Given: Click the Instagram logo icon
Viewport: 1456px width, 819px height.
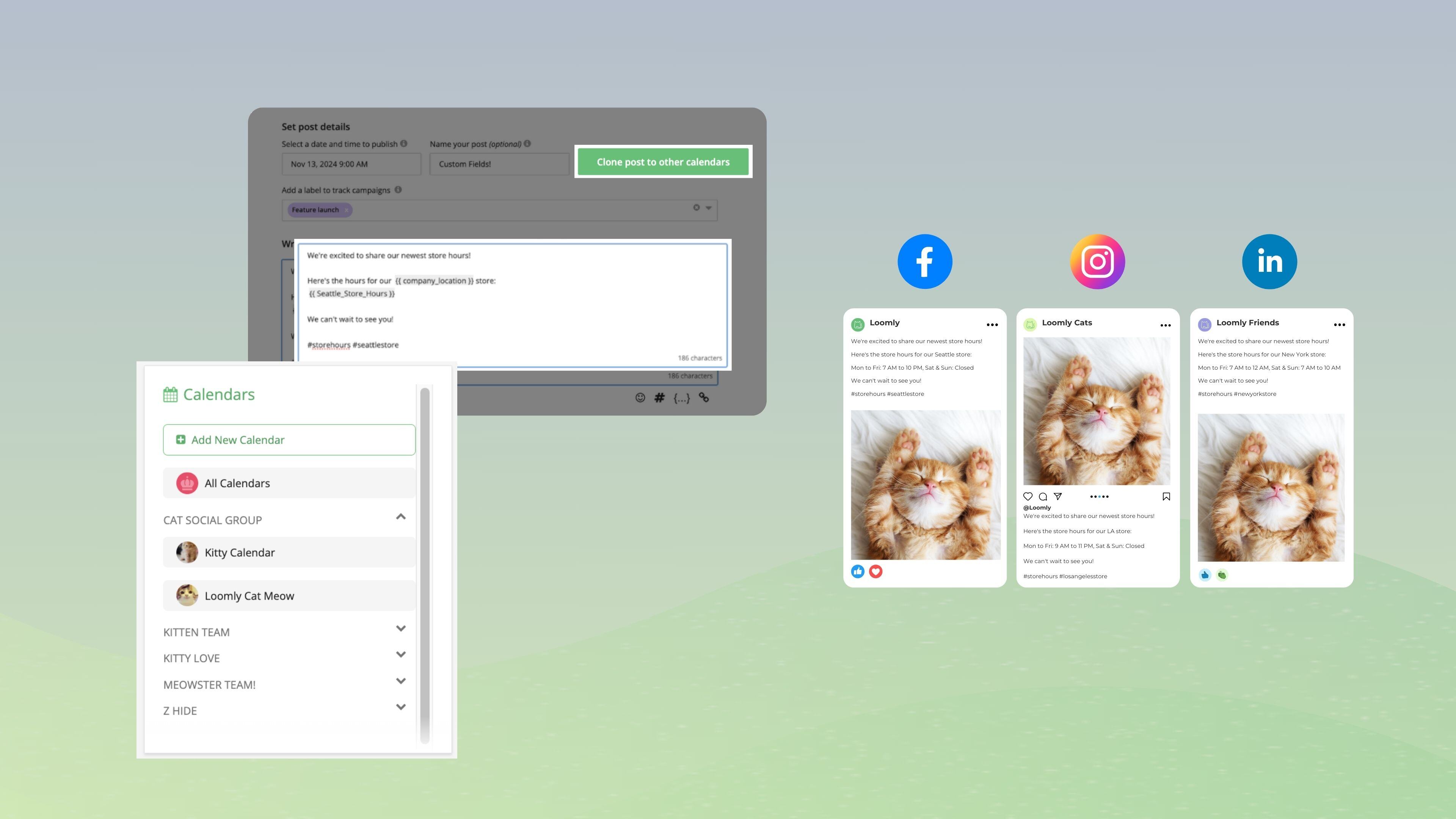Looking at the screenshot, I should (x=1097, y=262).
